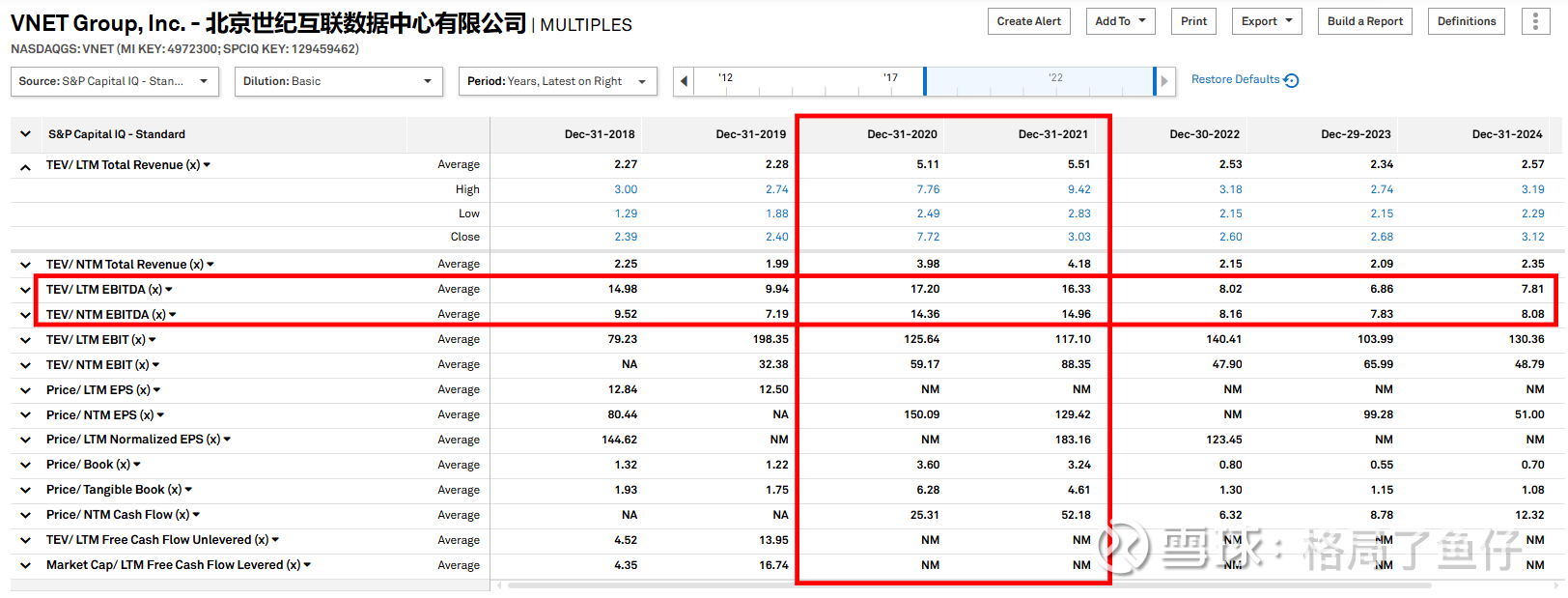
Task: Click the Dec-31-2018 column header
Action: pos(600,134)
